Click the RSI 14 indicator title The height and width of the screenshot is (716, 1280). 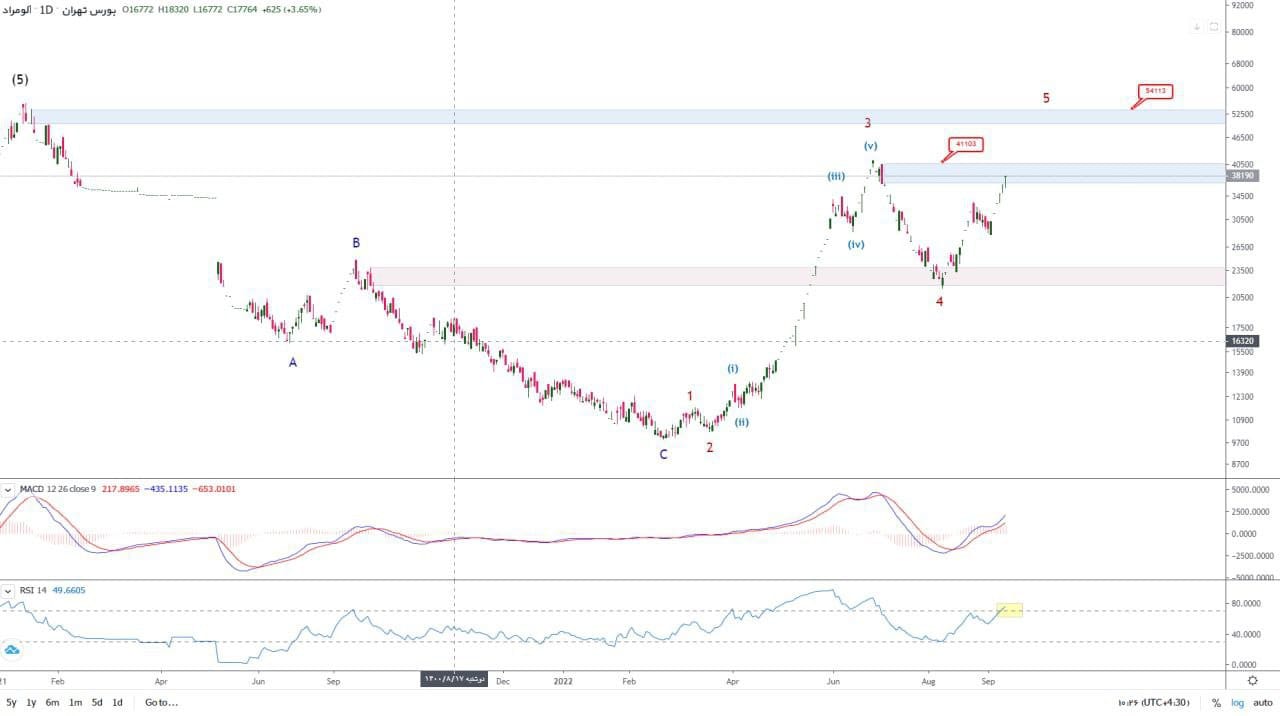coord(33,590)
